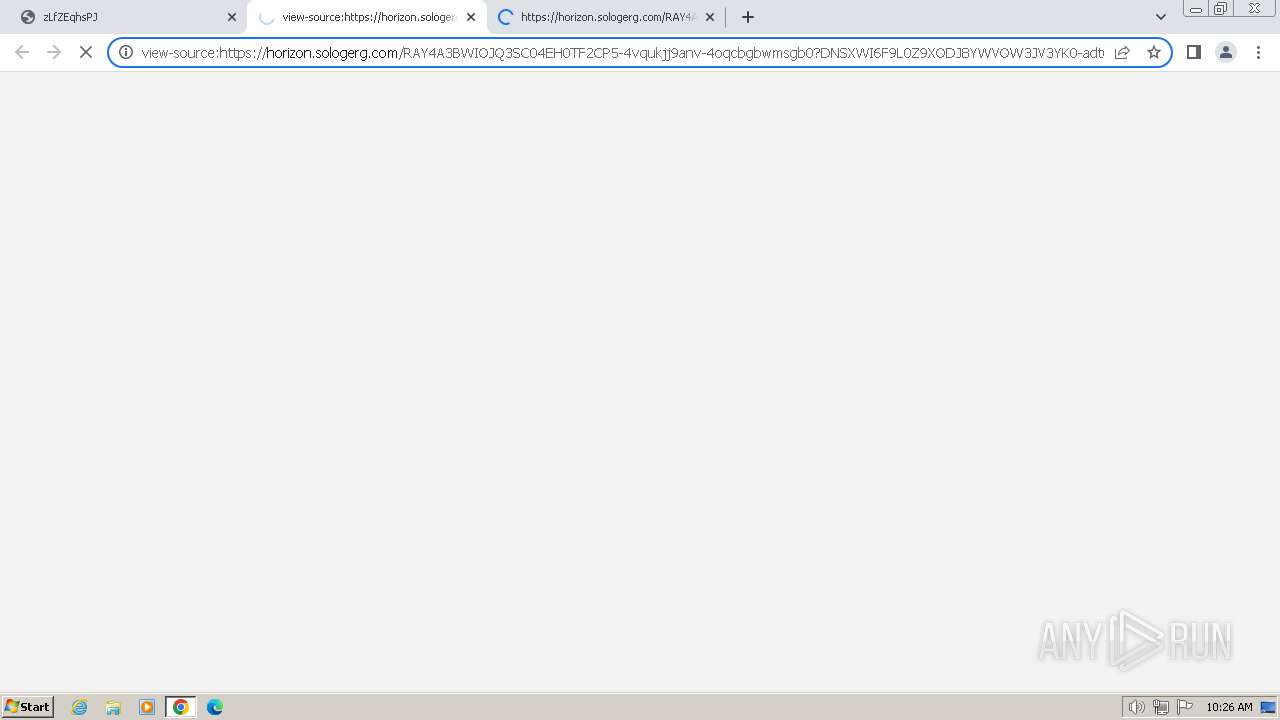Open a new browser tab
The width and height of the screenshot is (1280, 720).
748,17
